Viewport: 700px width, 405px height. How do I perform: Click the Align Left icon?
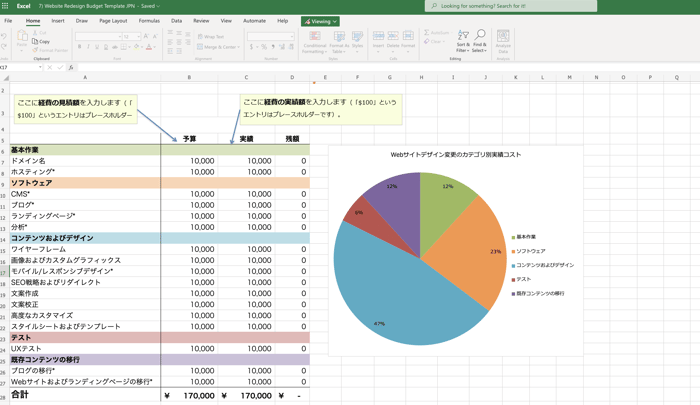(170, 42)
